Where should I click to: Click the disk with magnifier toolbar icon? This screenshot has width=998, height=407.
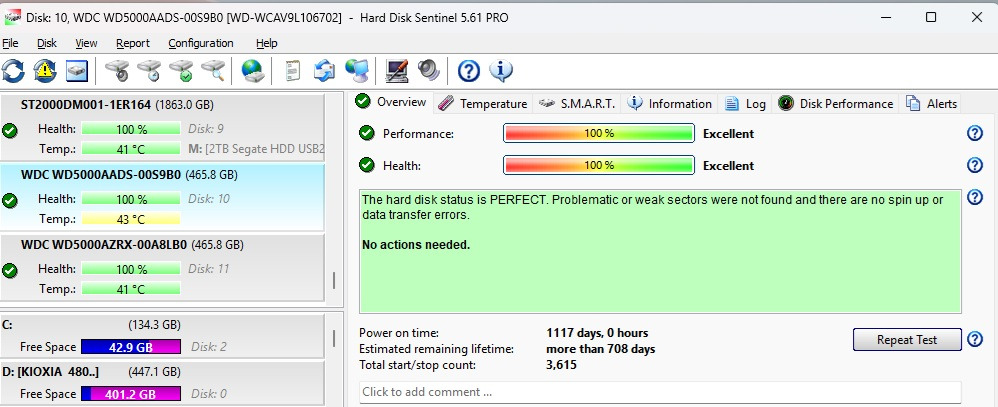[213, 71]
